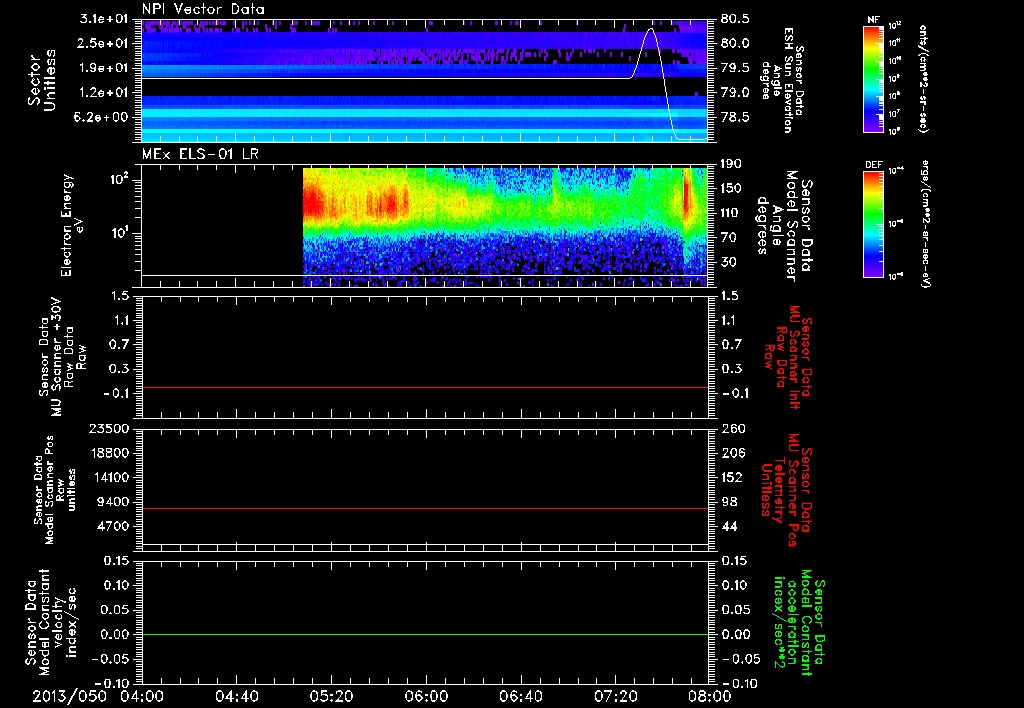Click the green line in the velocity panel
This screenshot has height=708, width=1024.
pyautogui.click(x=424, y=634)
